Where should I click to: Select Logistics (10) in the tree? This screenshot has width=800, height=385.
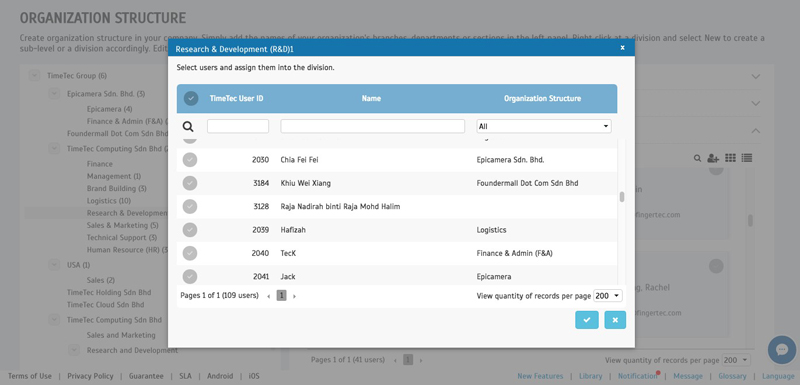(x=109, y=201)
